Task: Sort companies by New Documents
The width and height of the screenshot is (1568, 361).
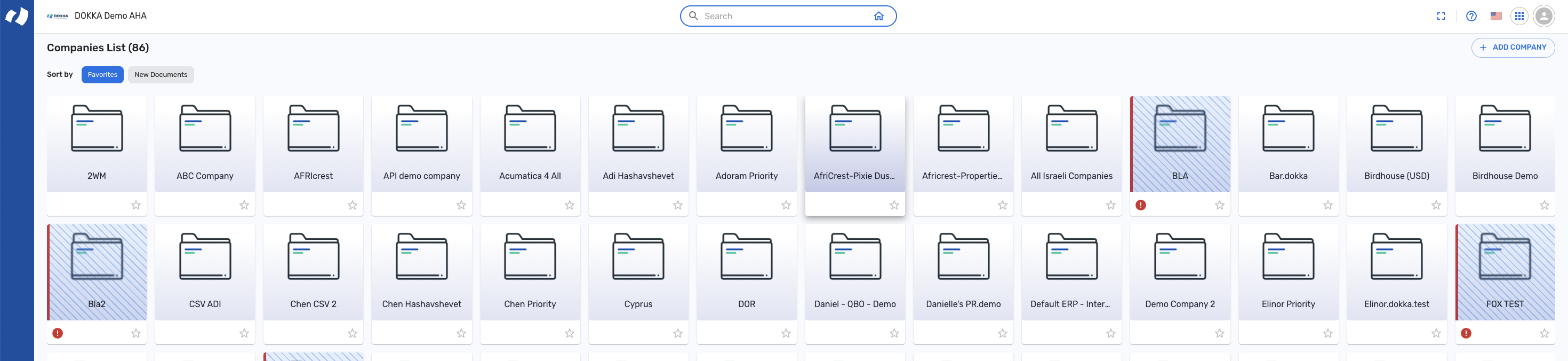Action: 161,74
